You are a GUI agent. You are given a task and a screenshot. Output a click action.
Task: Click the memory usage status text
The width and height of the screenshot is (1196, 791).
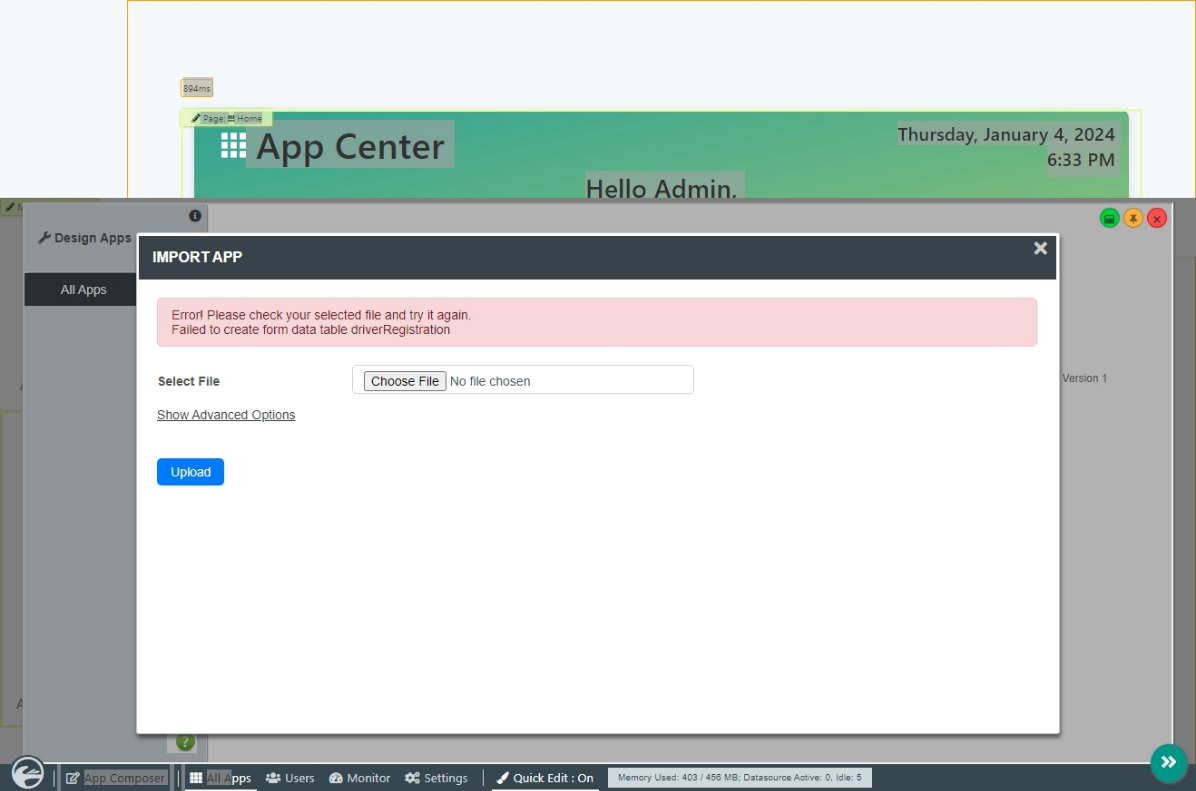(x=739, y=777)
